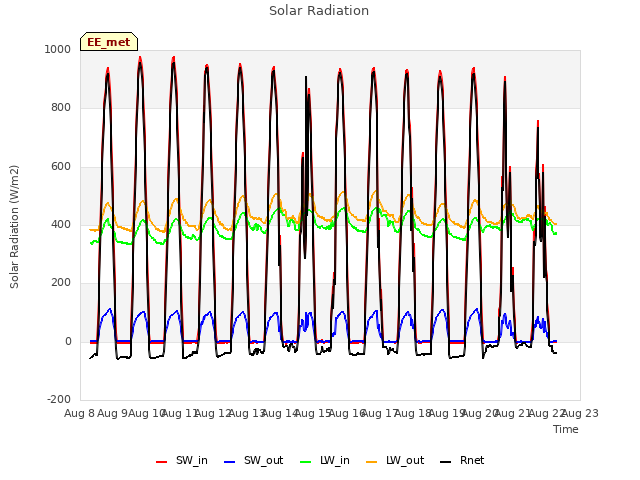This screenshot has width=640, height=480.
Task: Click the 1000 y-axis tick label
Action: pos(58,49)
